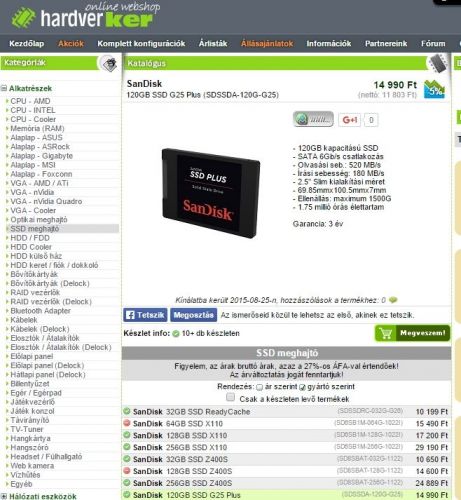Open the Partnereink menu item
The width and height of the screenshot is (461, 500).
coord(386,44)
